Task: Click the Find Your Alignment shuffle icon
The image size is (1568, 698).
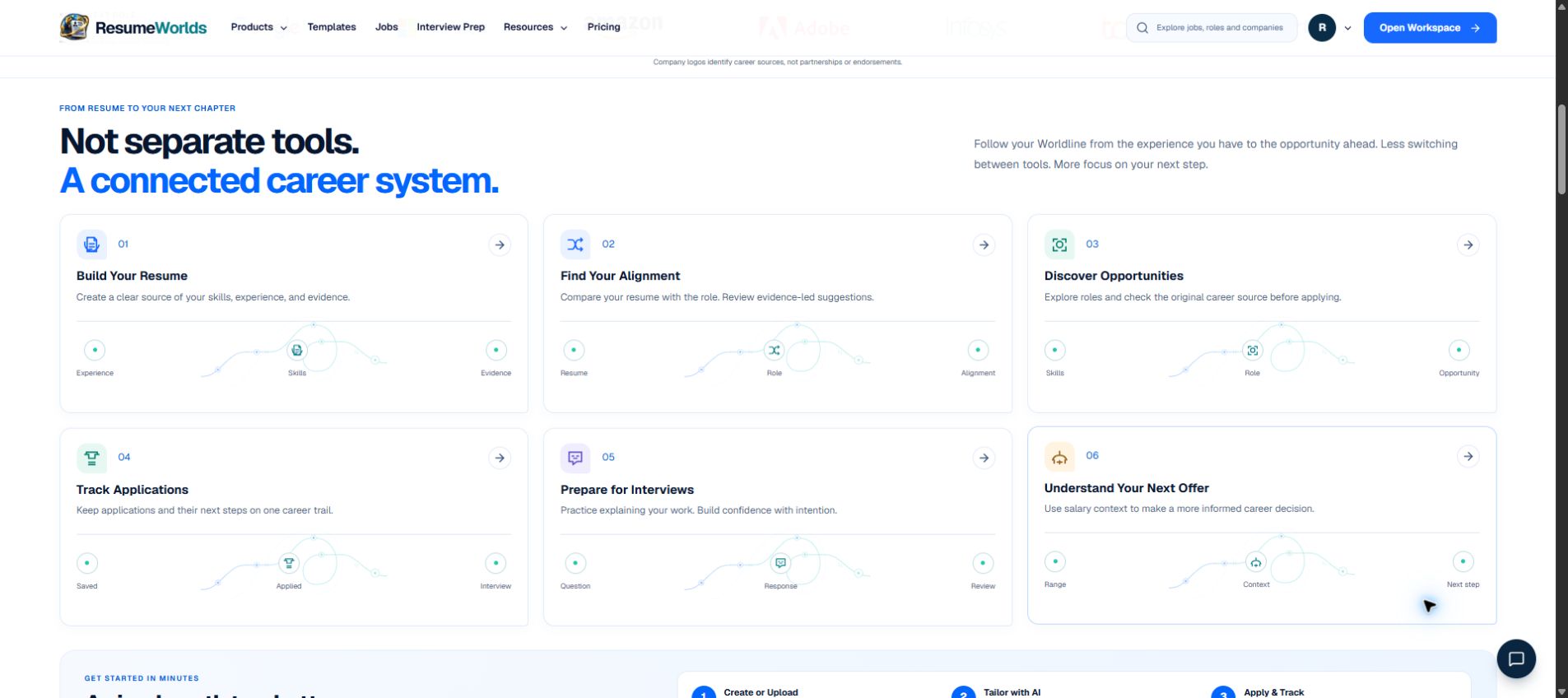Action: point(575,244)
